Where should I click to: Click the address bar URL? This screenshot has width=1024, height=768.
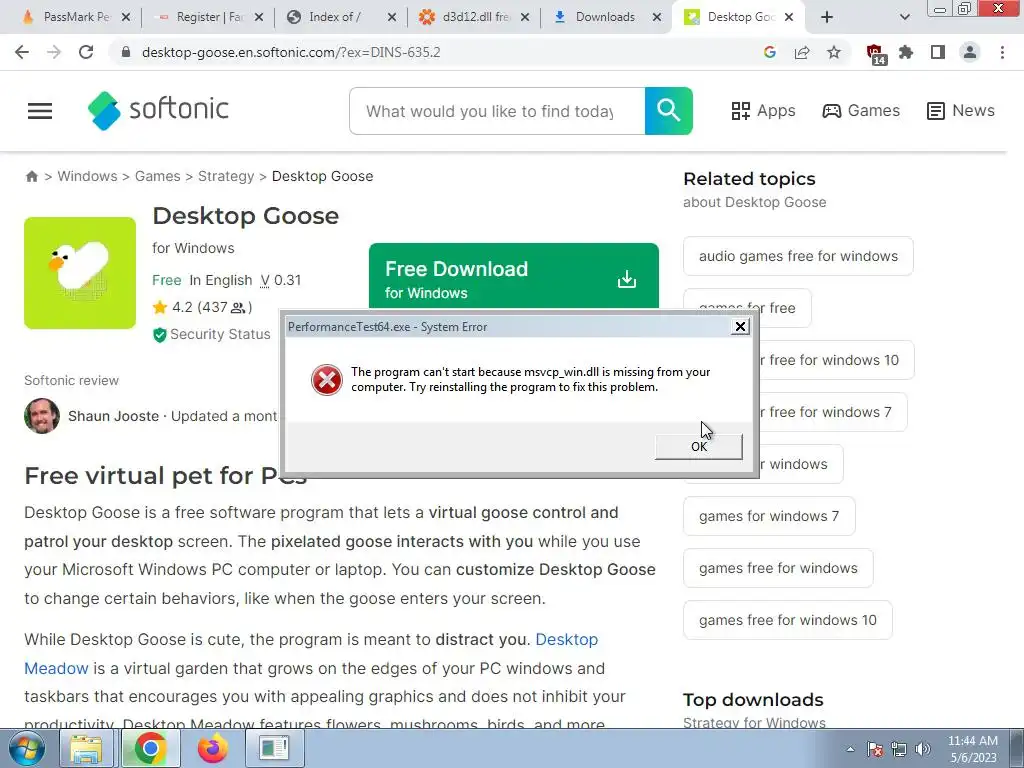[291, 52]
